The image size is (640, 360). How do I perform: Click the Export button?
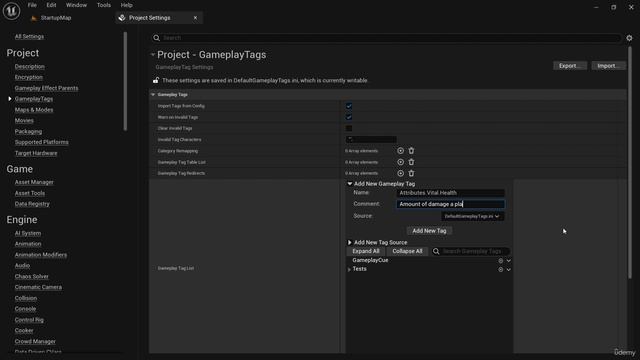[570, 66]
